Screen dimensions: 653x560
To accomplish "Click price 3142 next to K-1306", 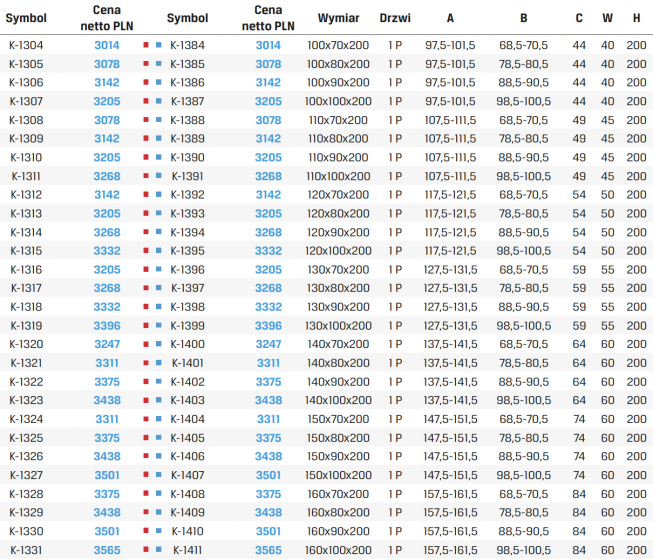I will [107, 82].
